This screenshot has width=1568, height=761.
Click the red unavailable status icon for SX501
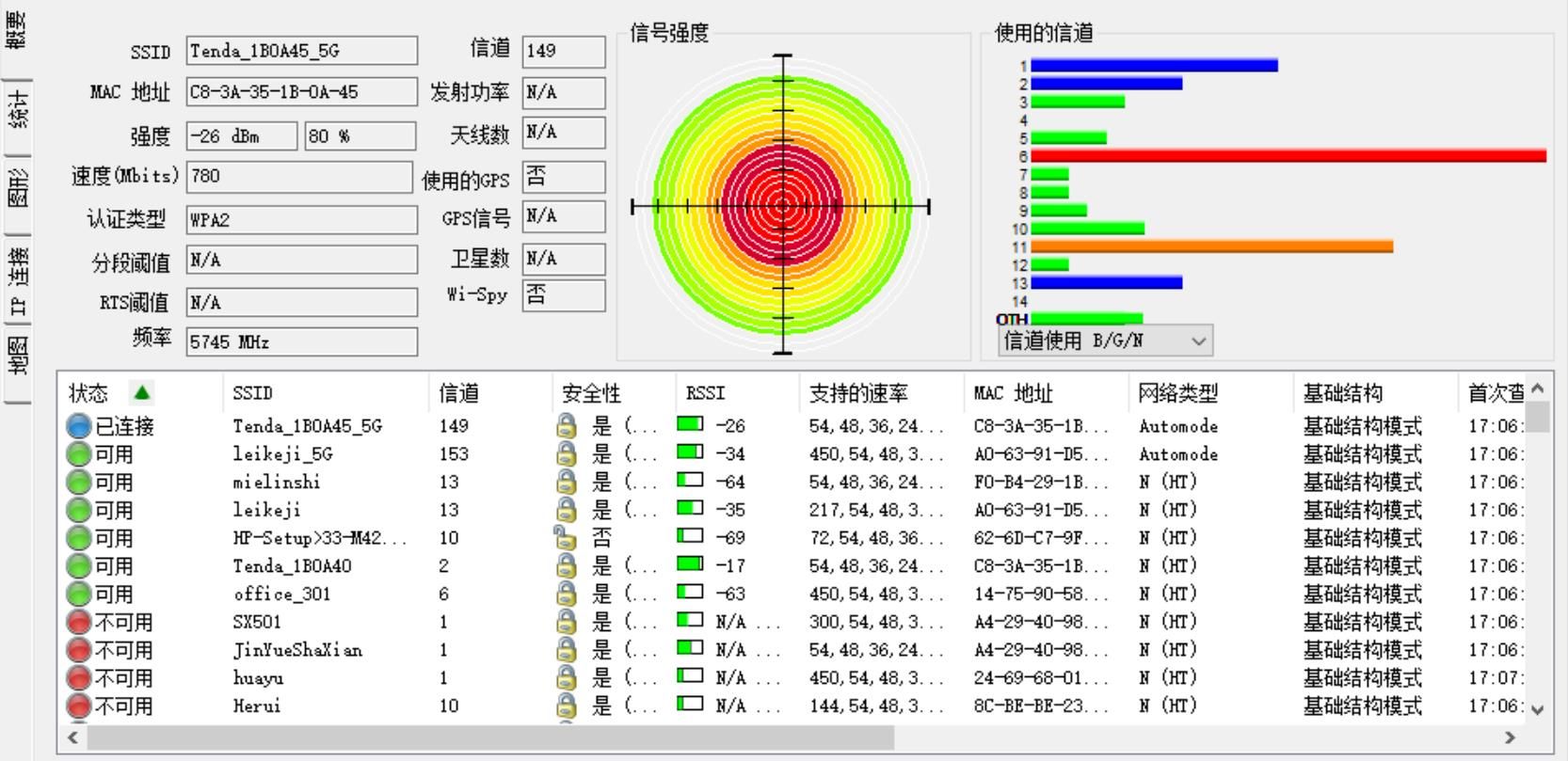pos(79,623)
